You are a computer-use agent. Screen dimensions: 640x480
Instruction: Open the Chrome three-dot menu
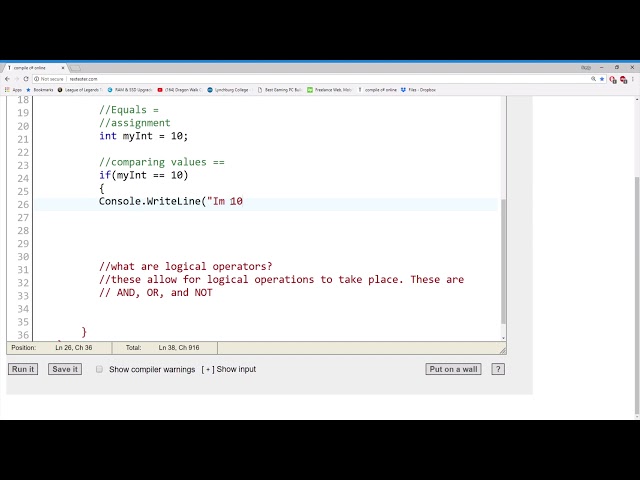pos(633,79)
